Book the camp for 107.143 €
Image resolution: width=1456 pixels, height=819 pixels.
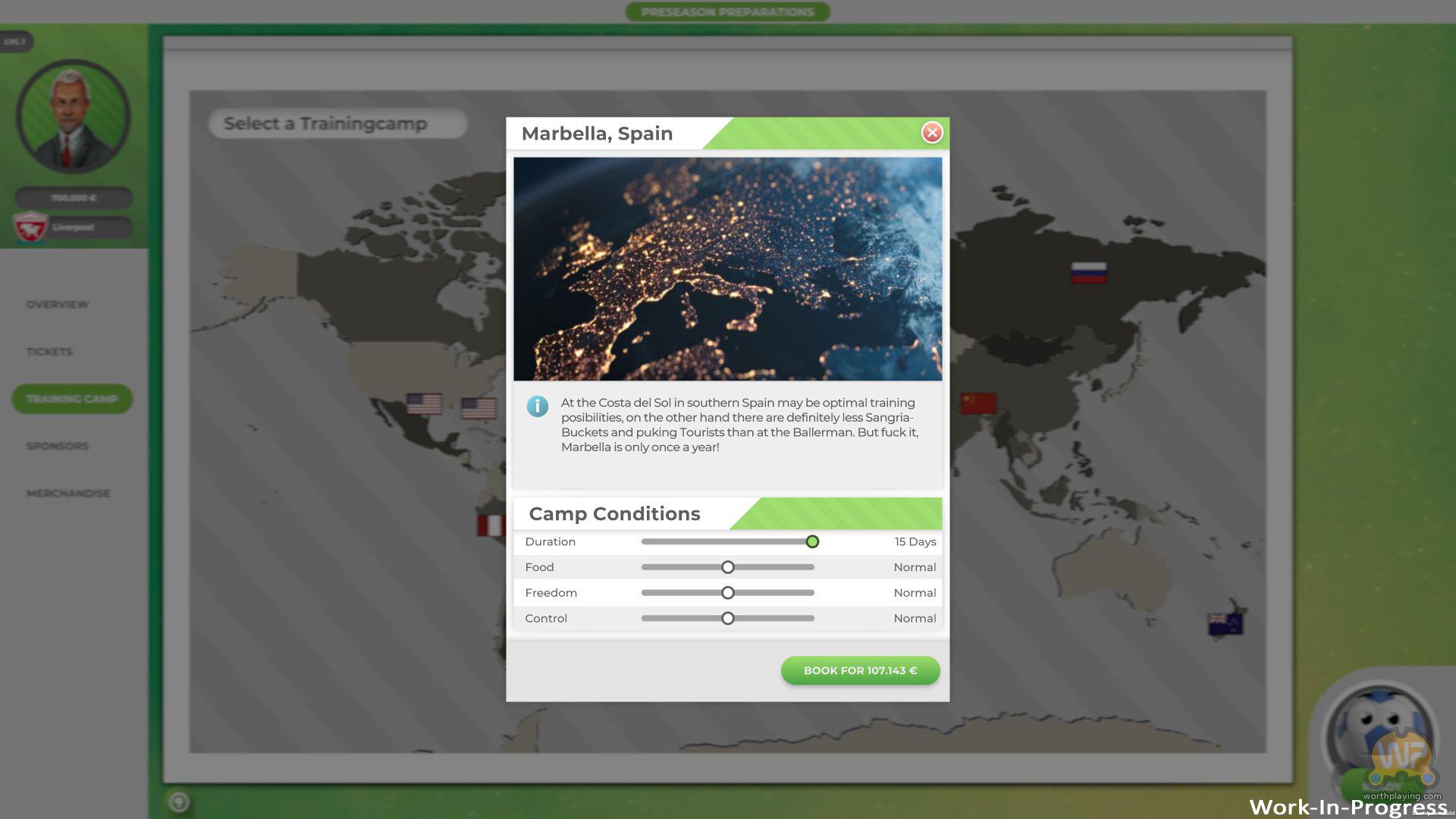(x=860, y=670)
